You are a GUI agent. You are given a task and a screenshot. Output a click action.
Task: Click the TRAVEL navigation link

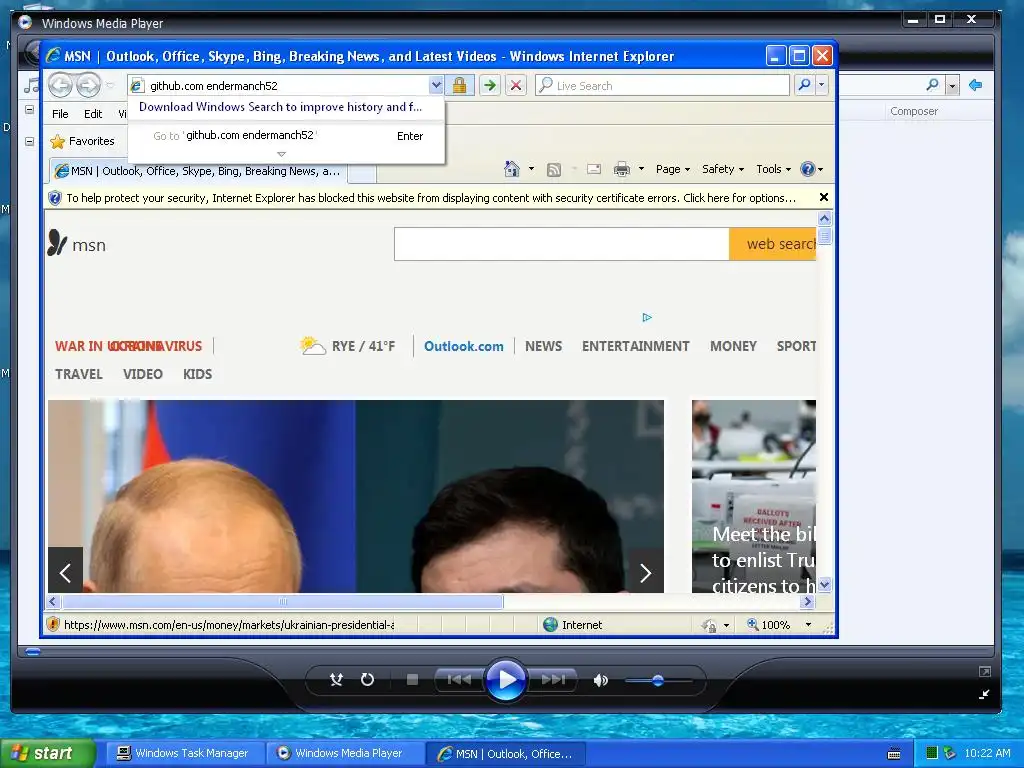point(78,374)
